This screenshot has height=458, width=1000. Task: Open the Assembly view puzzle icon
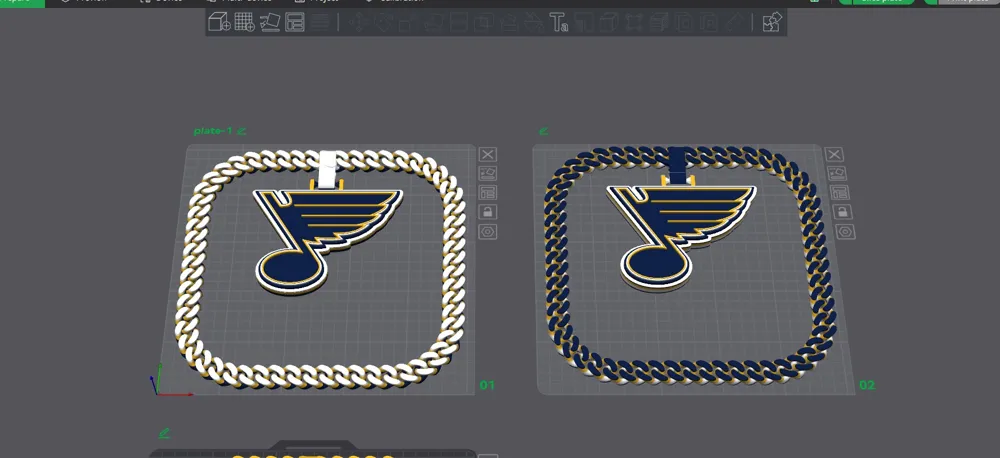pyautogui.click(x=772, y=22)
